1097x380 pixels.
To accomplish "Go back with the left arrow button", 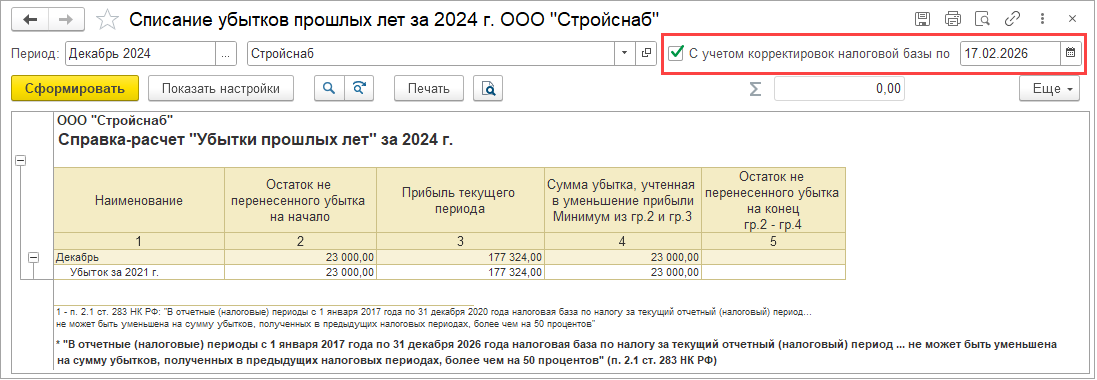I will (31, 20).
